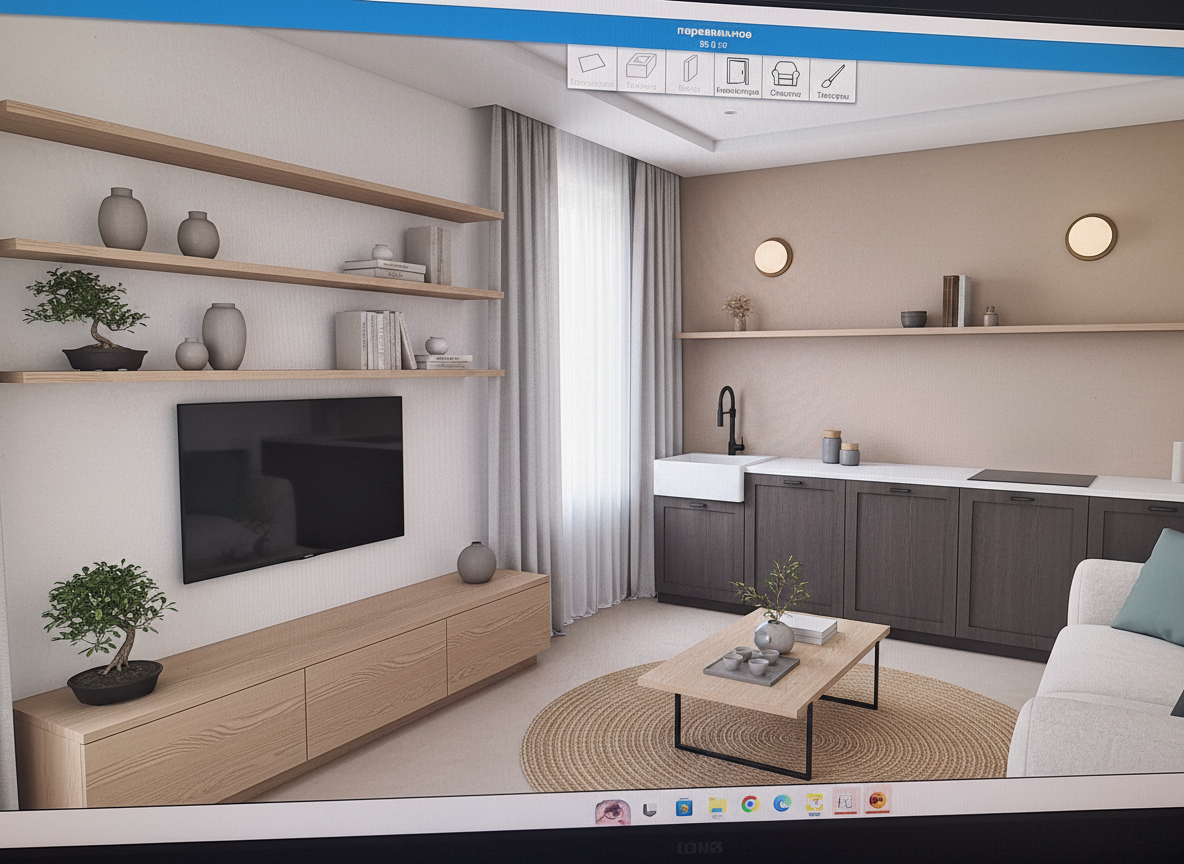Click the orange round taskbar icon

click(x=877, y=800)
